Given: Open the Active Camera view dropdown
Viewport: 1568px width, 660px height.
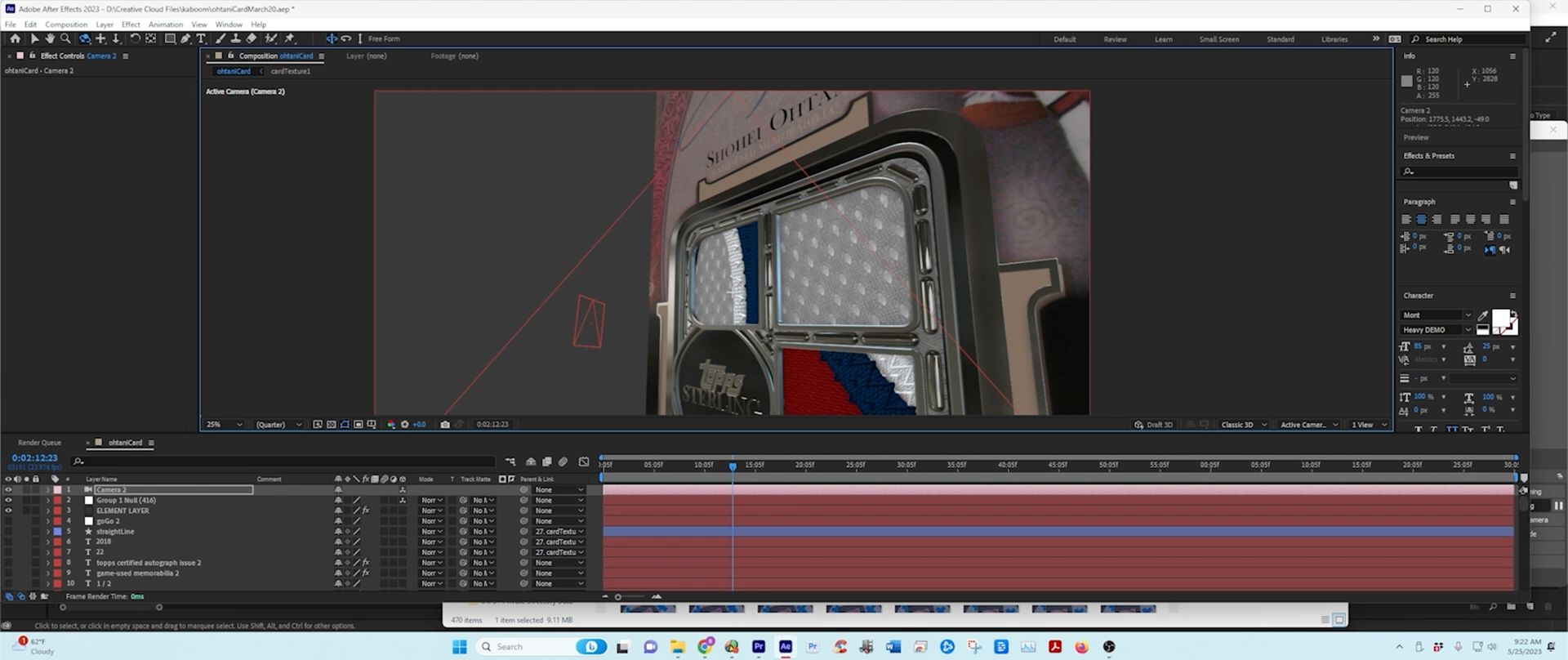Looking at the screenshot, I should (1309, 425).
